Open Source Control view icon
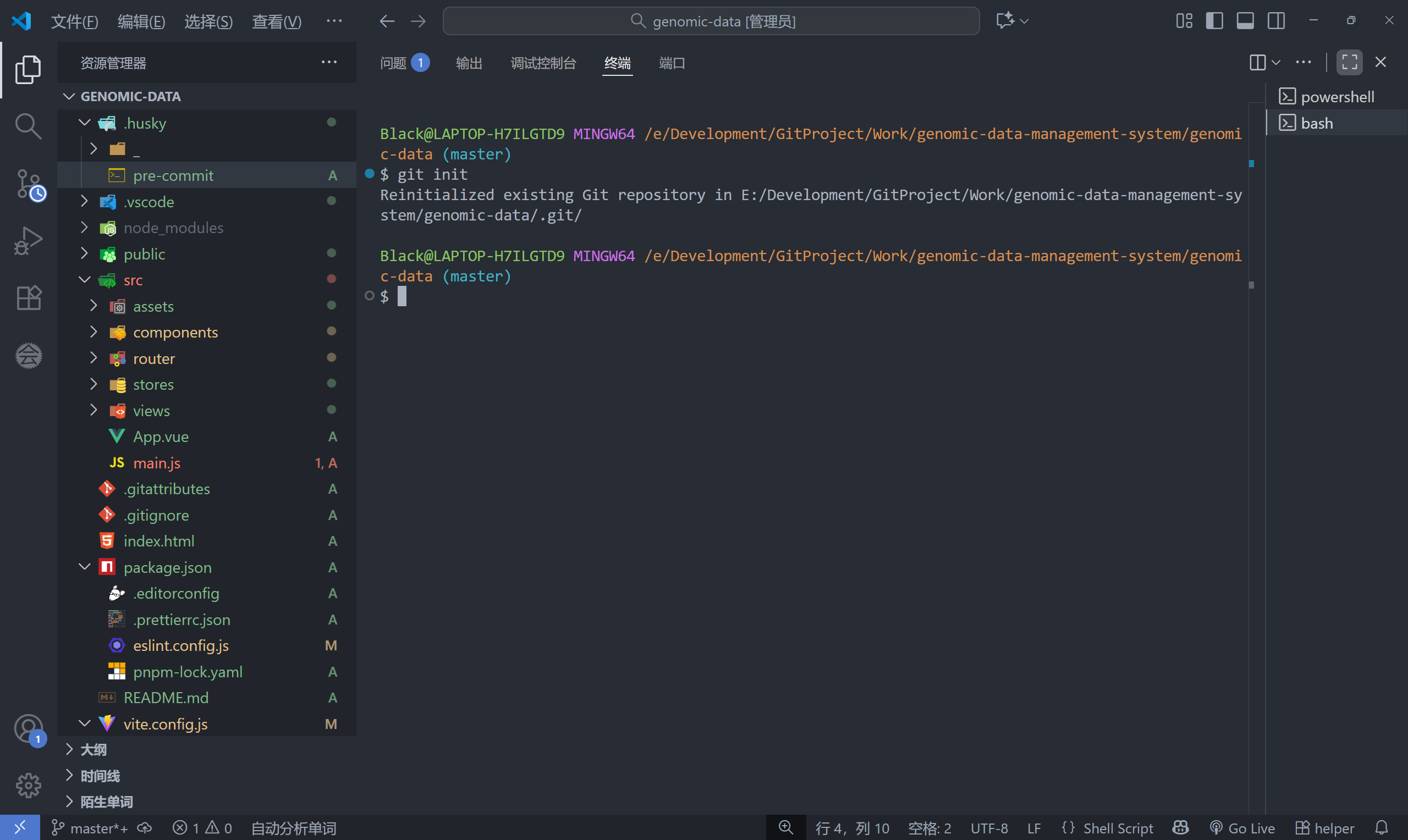Screen dimensions: 1408x840 [28, 184]
